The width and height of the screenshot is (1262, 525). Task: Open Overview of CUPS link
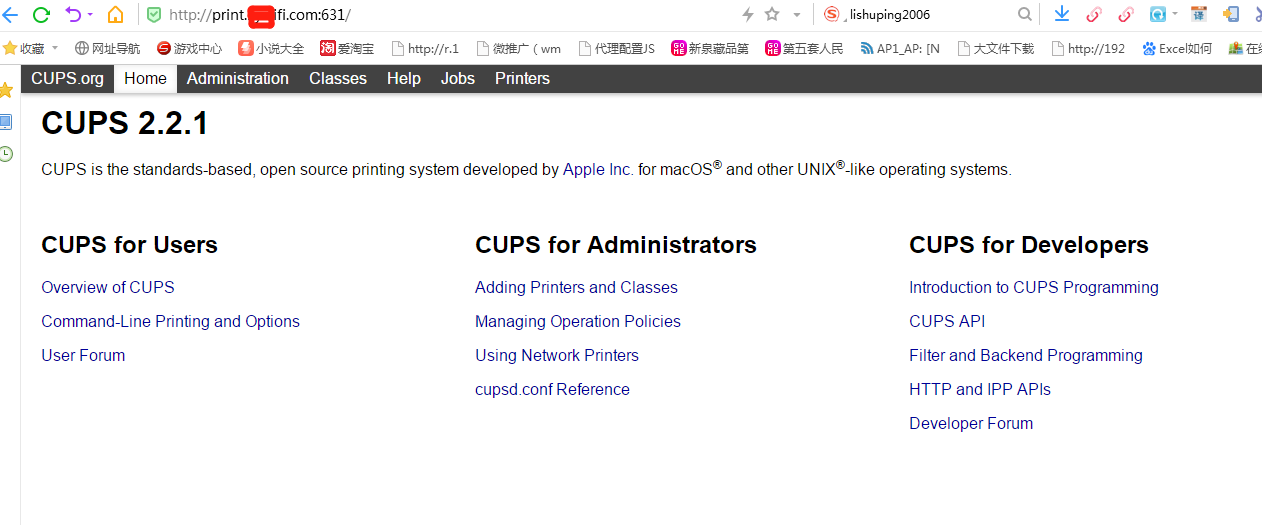pyautogui.click(x=108, y=287)
